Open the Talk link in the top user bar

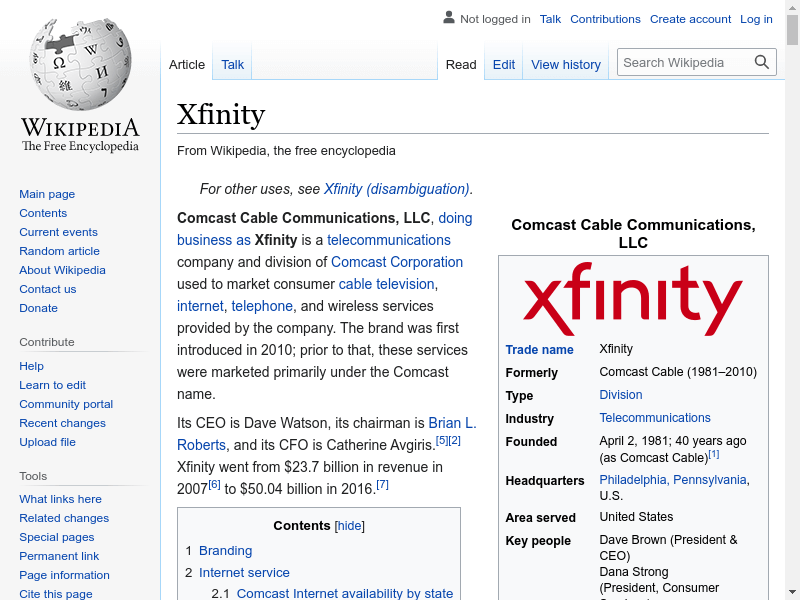click(550, 19)
